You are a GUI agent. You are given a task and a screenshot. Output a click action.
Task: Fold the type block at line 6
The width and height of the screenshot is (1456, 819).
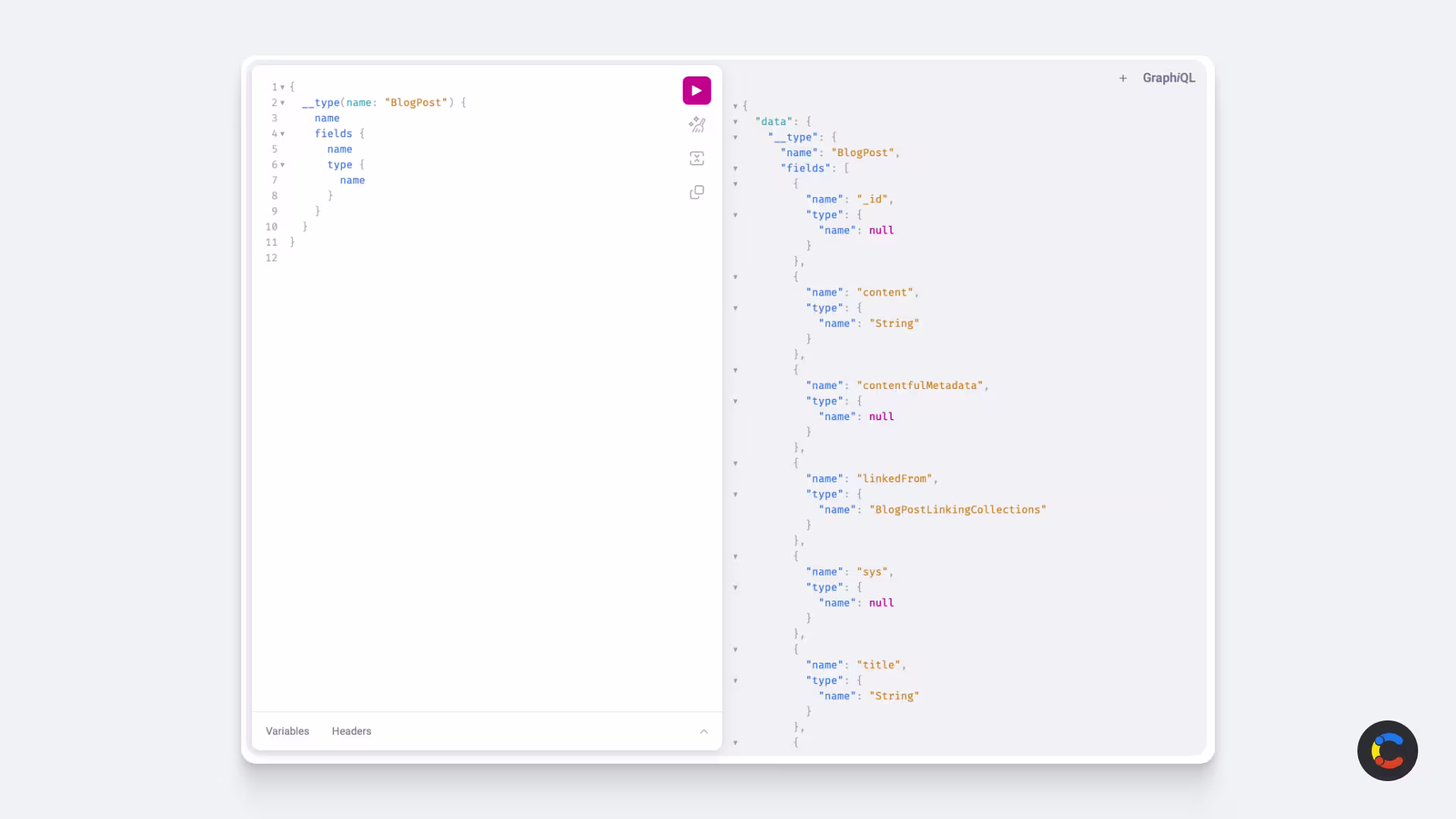(282, 165)
